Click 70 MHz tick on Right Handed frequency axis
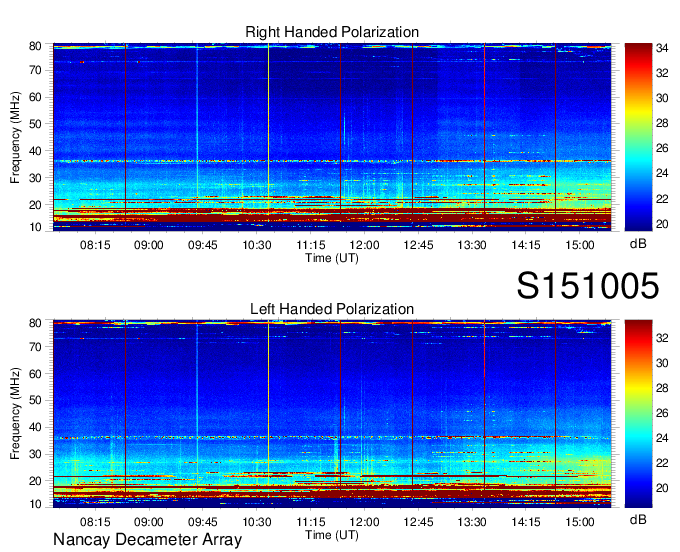 [35, 70]
